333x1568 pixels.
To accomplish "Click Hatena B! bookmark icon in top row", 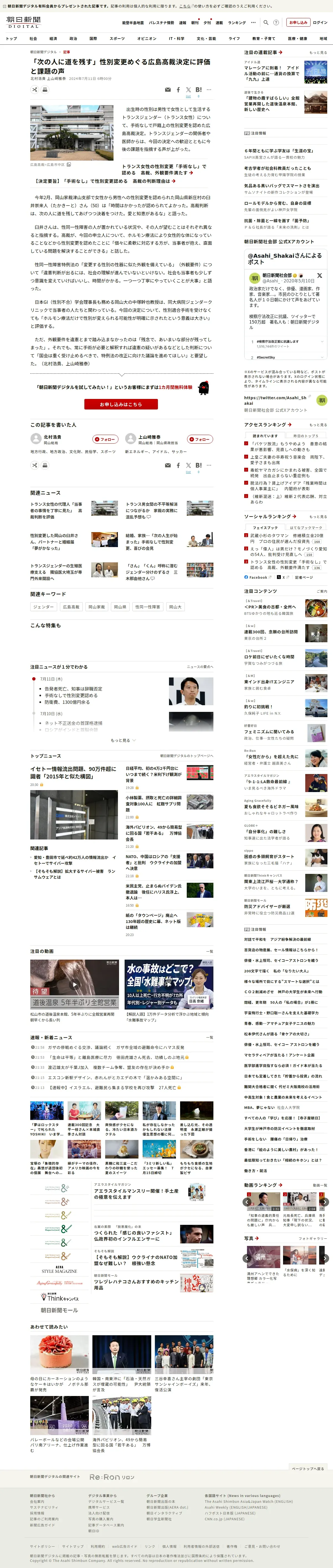I will click(x=198, y=90).
